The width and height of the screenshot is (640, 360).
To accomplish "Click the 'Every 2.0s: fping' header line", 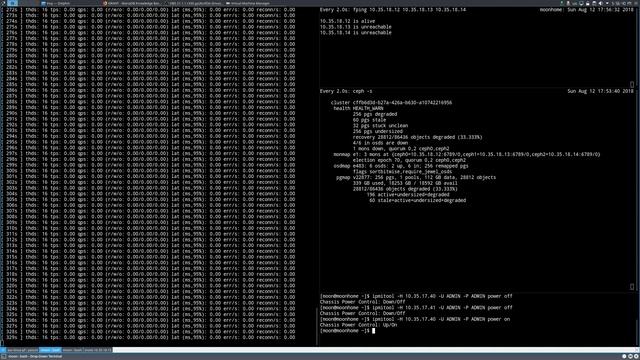I will pos(393,9).
